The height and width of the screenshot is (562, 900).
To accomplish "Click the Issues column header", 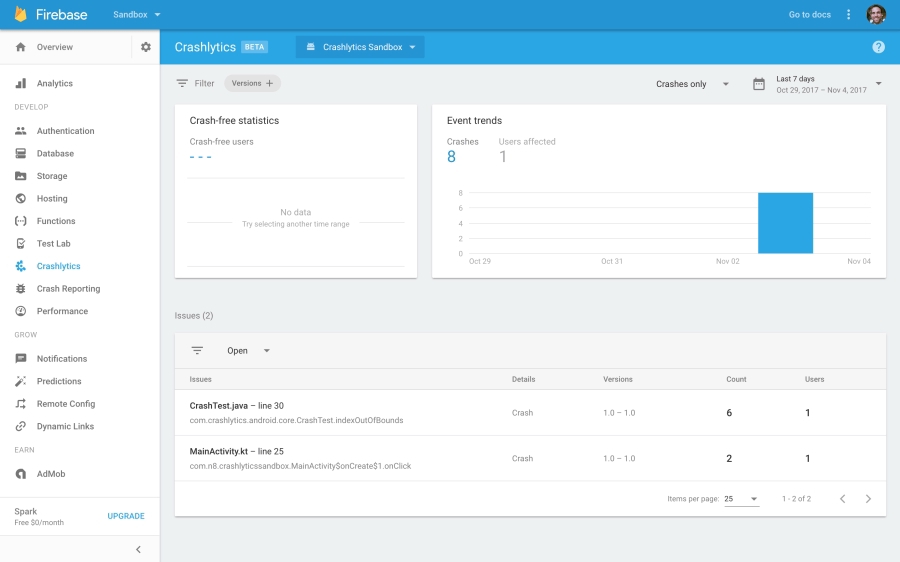I will [200, 379].
